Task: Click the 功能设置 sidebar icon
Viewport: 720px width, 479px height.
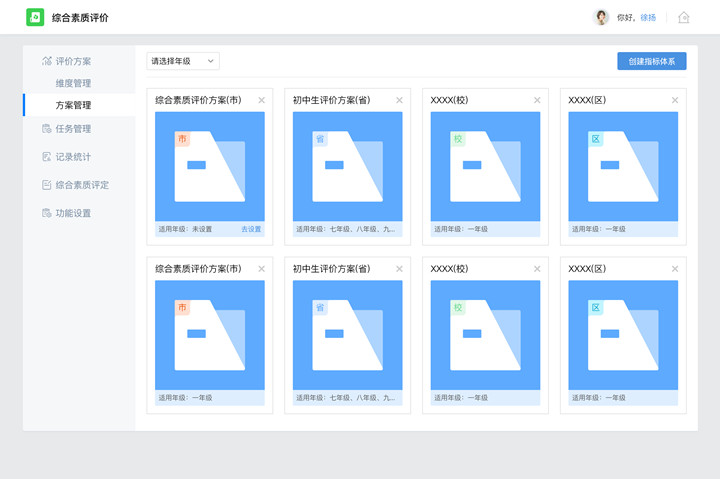Action: coord(47,213)
